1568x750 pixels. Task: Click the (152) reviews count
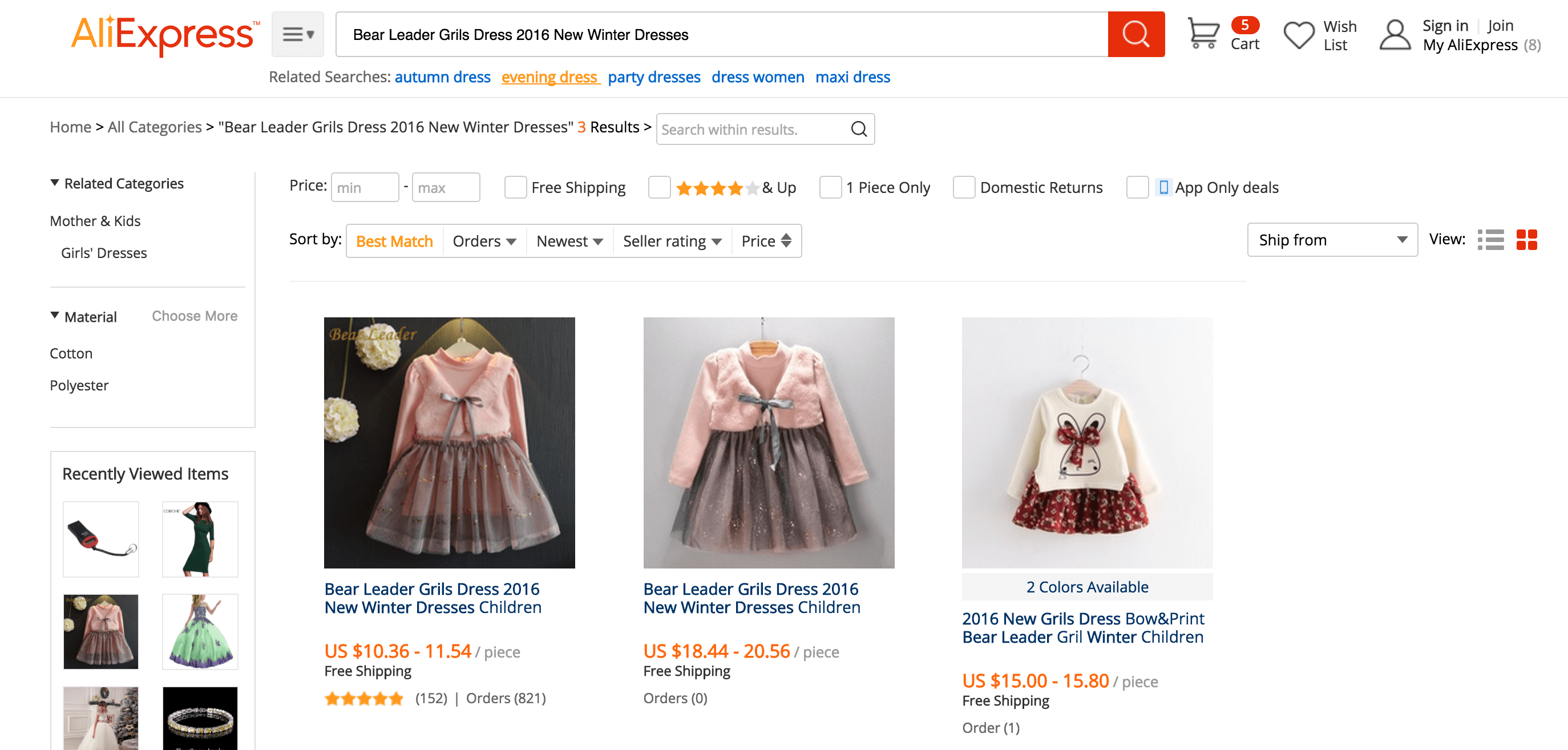(x=431, y=698)
